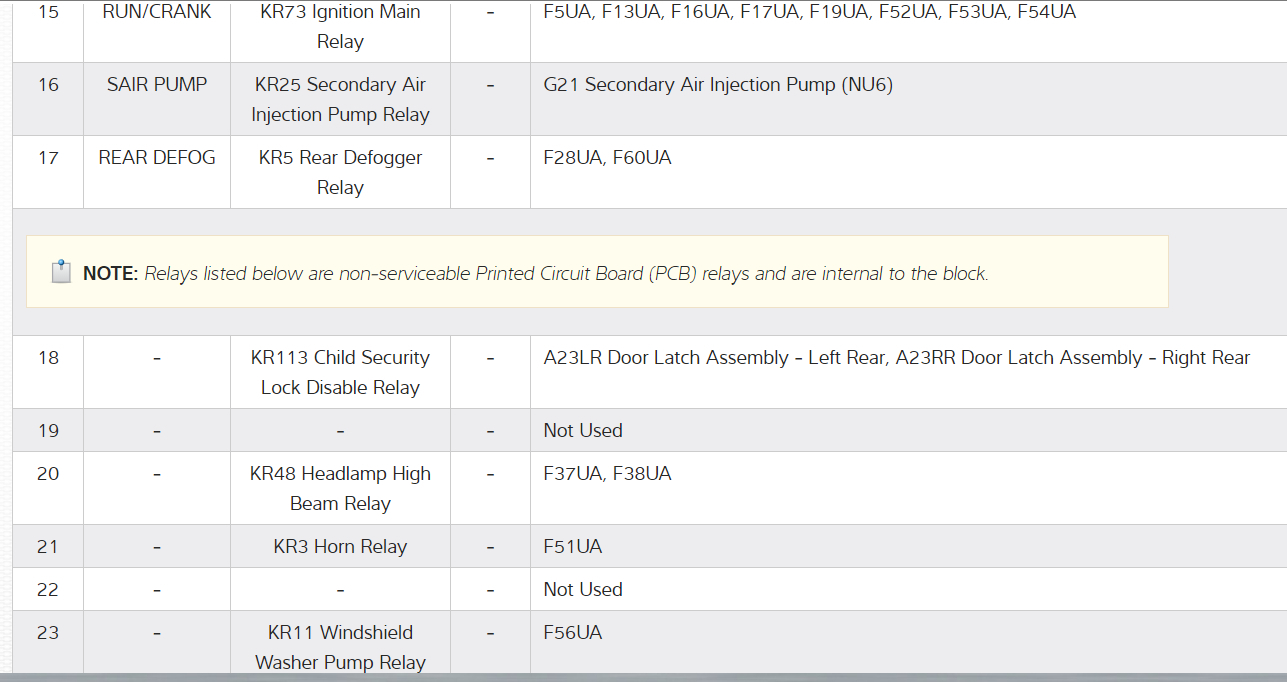Screen dimensions: 1287x682
Task: Click KR5 Rear Defogger Relay cell
Action: 340,172
